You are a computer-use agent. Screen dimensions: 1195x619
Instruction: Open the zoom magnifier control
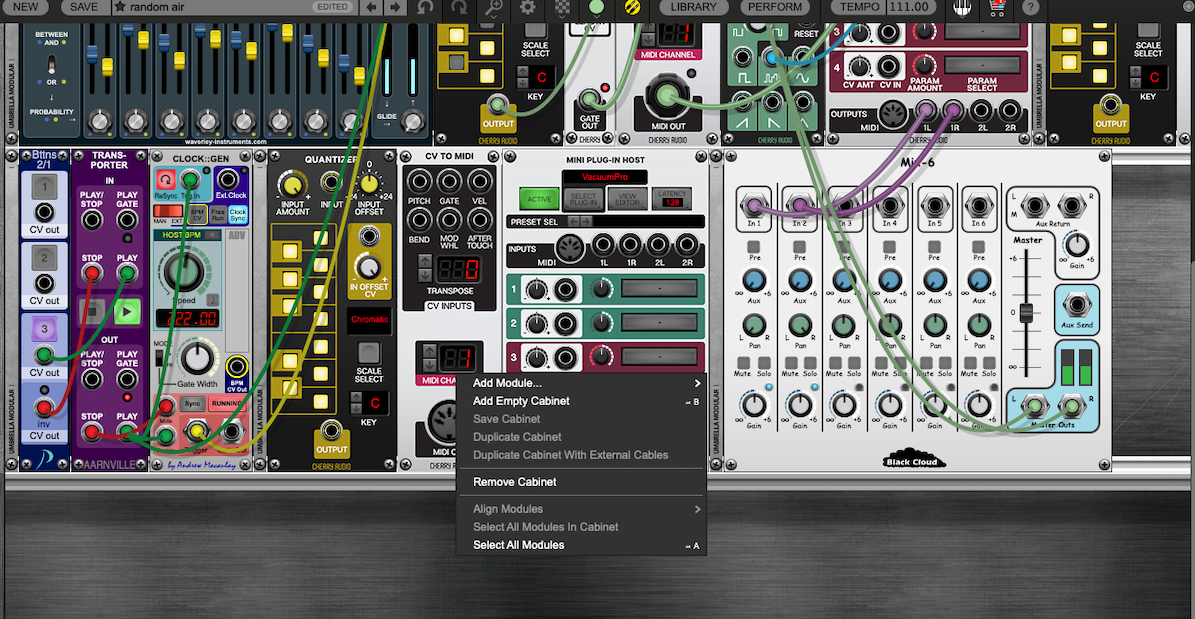click(x=492, y=8)
